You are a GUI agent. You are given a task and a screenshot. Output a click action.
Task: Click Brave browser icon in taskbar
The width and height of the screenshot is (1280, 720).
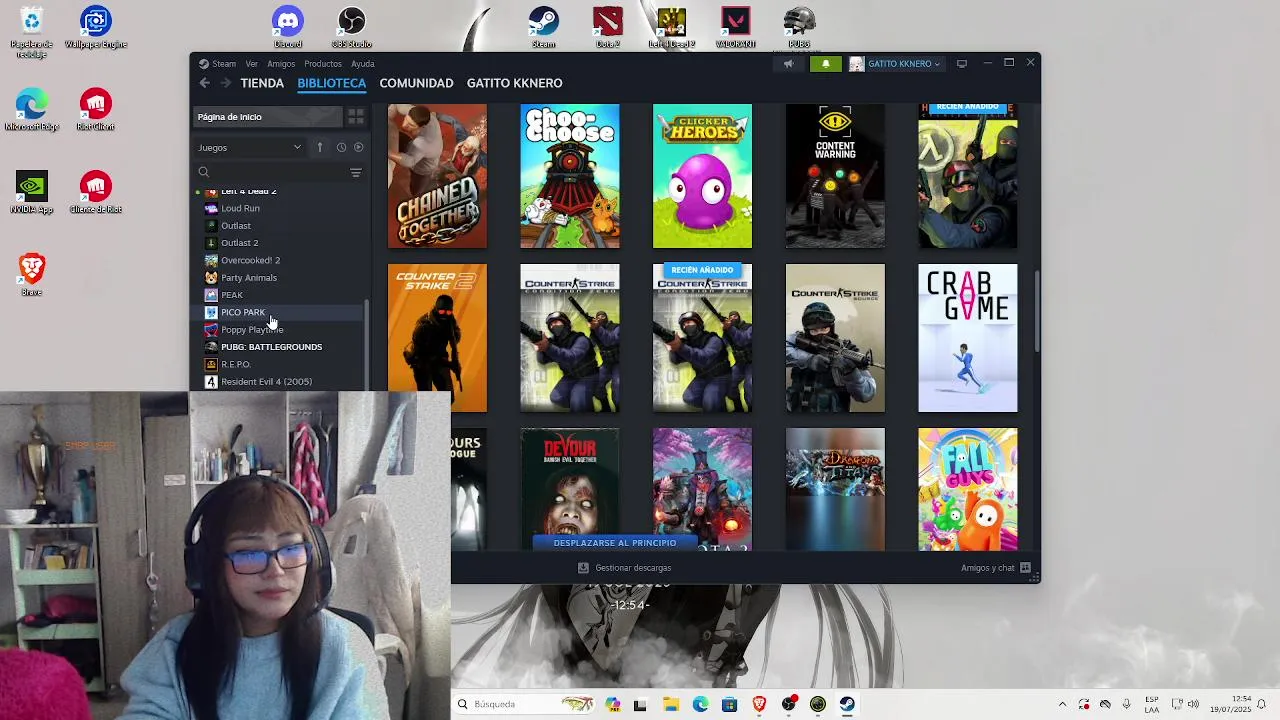(759, 704)
